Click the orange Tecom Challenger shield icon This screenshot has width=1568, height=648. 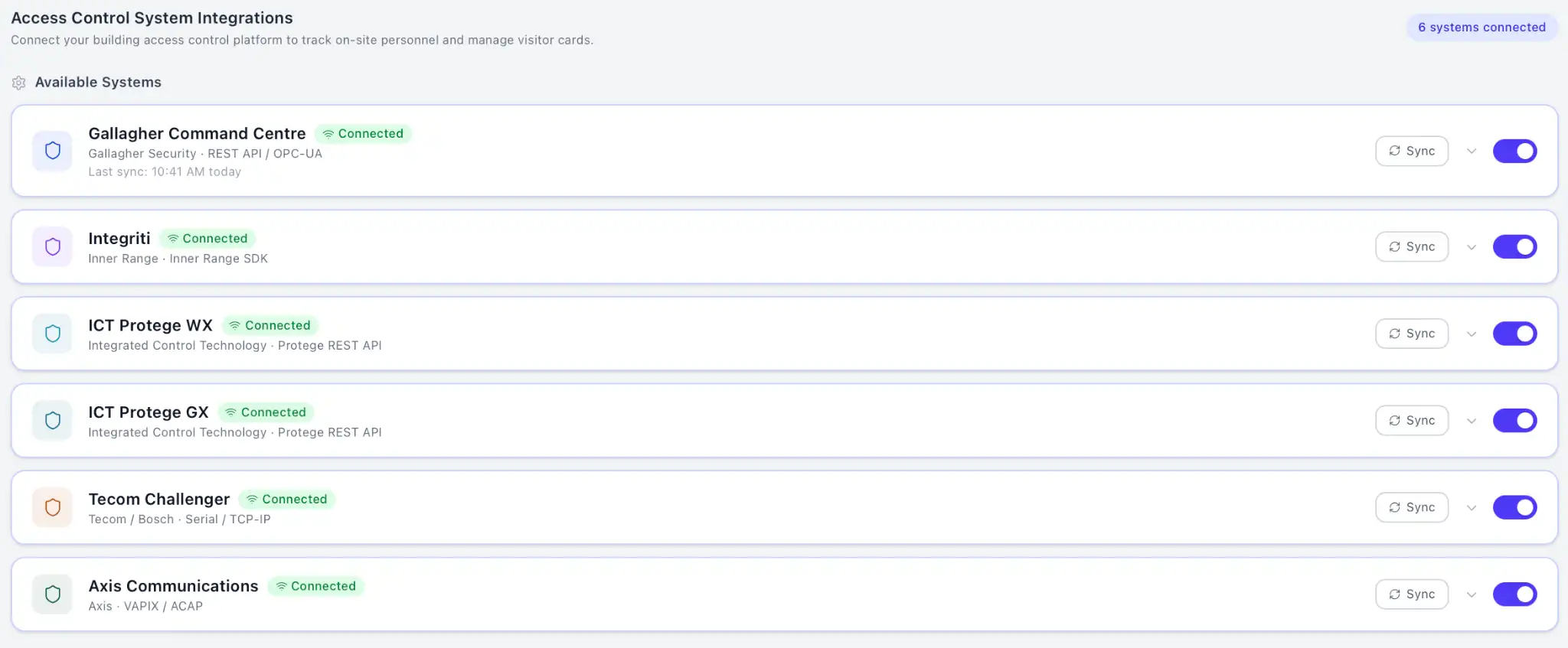pyautogui.click(x=53, y=507)
